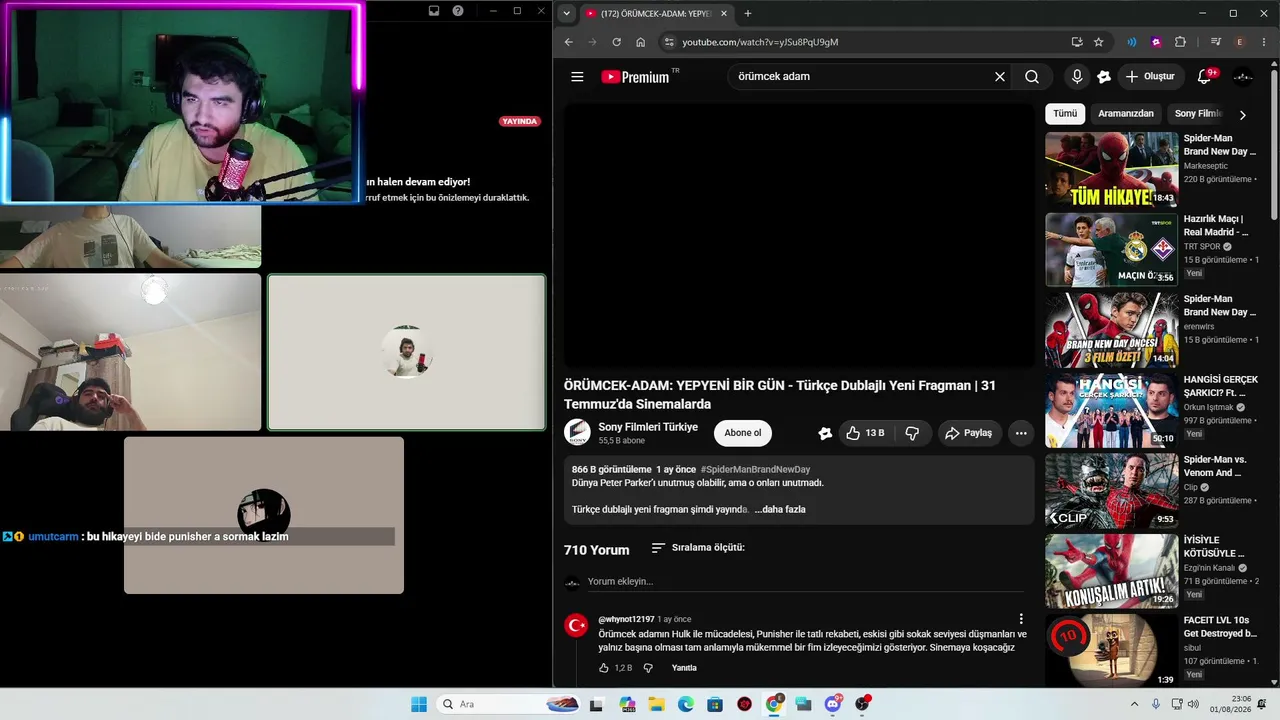This screenshot has width=1280, height=720.
Task: Select the Sony Filmleri filter chip
Action: point(1198,114)
